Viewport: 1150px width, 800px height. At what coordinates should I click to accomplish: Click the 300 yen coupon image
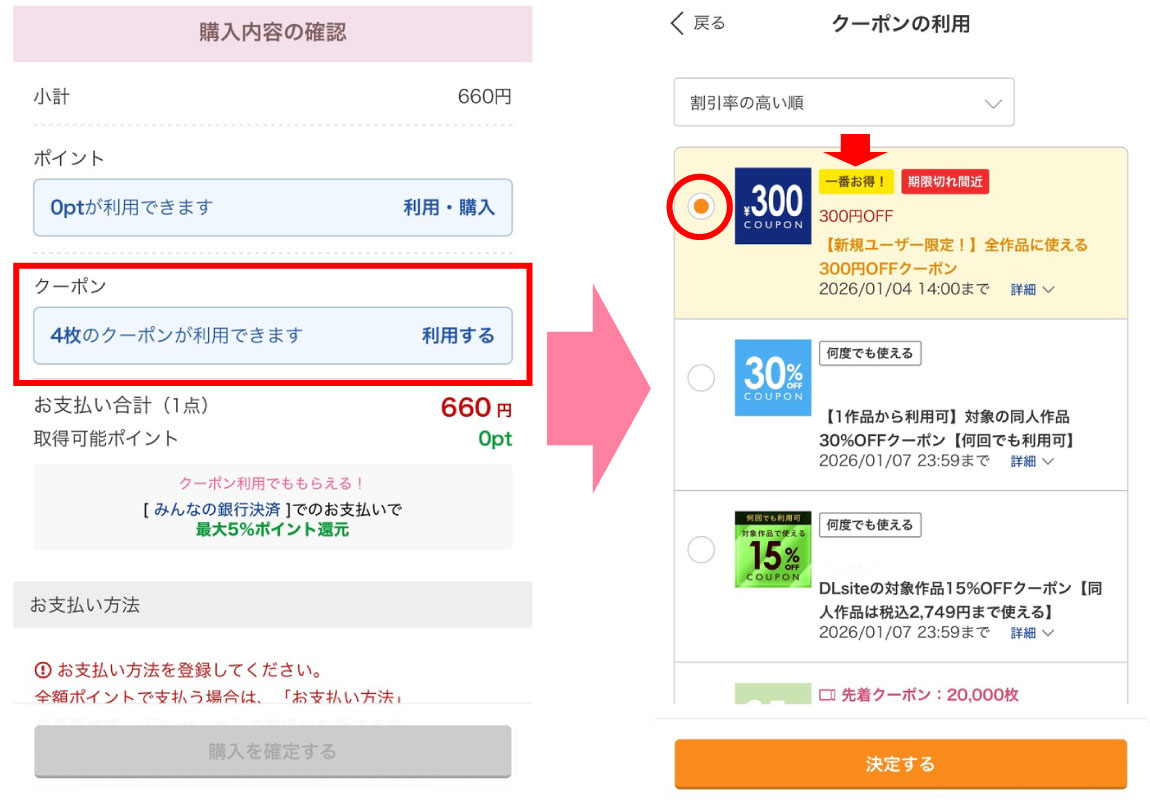point(773,206)
